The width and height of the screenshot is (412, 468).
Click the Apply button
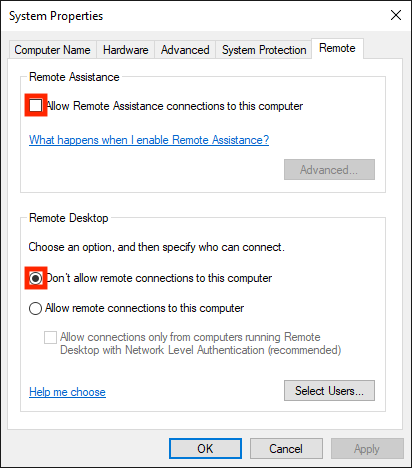(367, 449)
